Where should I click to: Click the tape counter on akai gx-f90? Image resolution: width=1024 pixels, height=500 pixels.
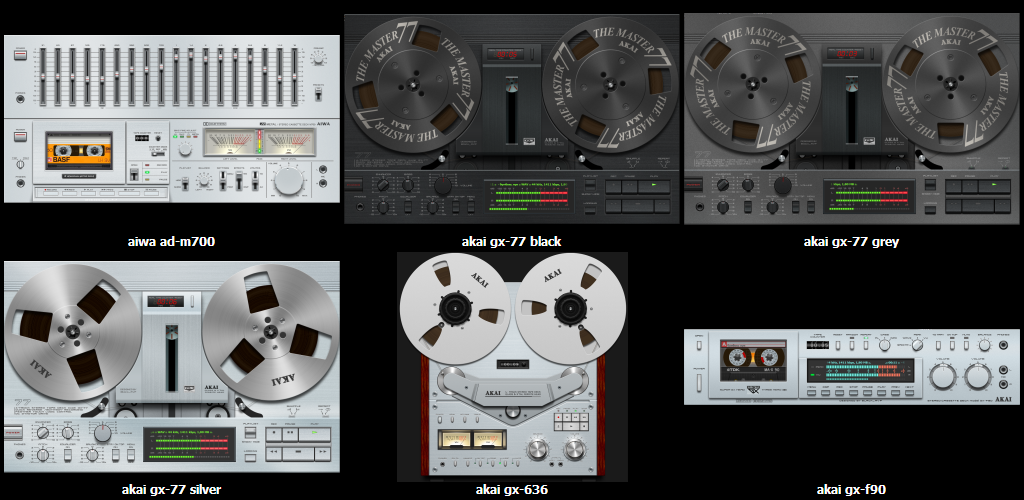818,345
